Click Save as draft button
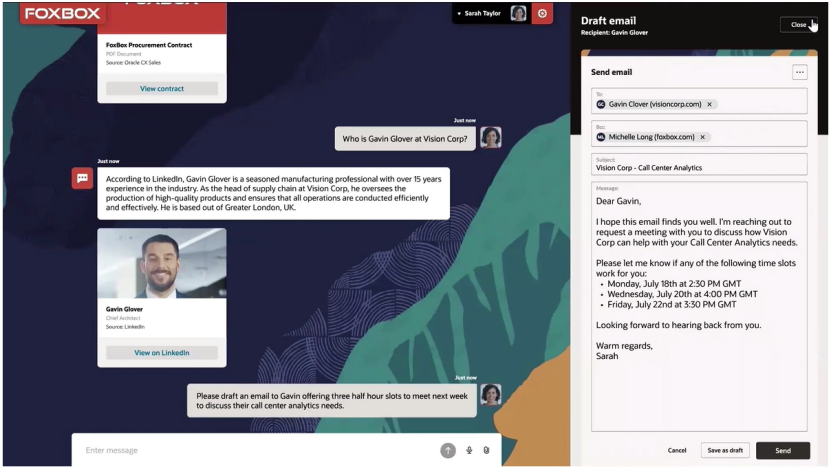831x467 pixels. [x=725, y=450]
